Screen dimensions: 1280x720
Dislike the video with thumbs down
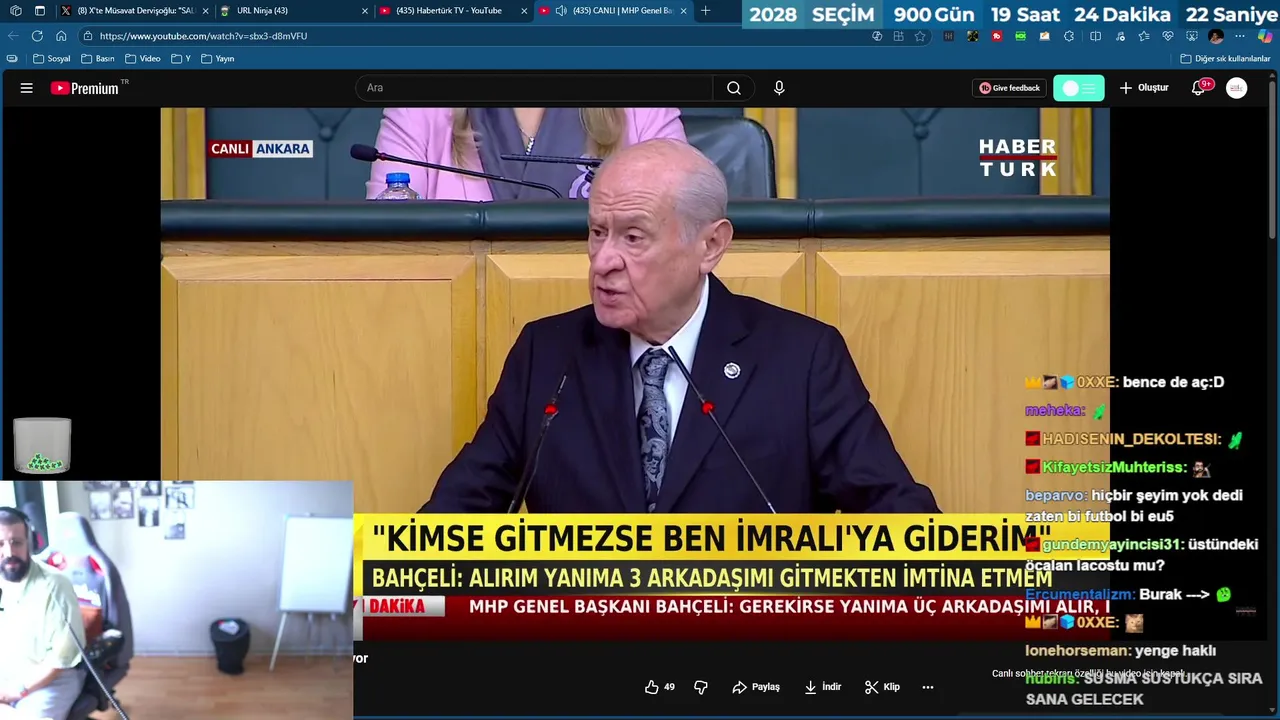click(x=701, y=687)
